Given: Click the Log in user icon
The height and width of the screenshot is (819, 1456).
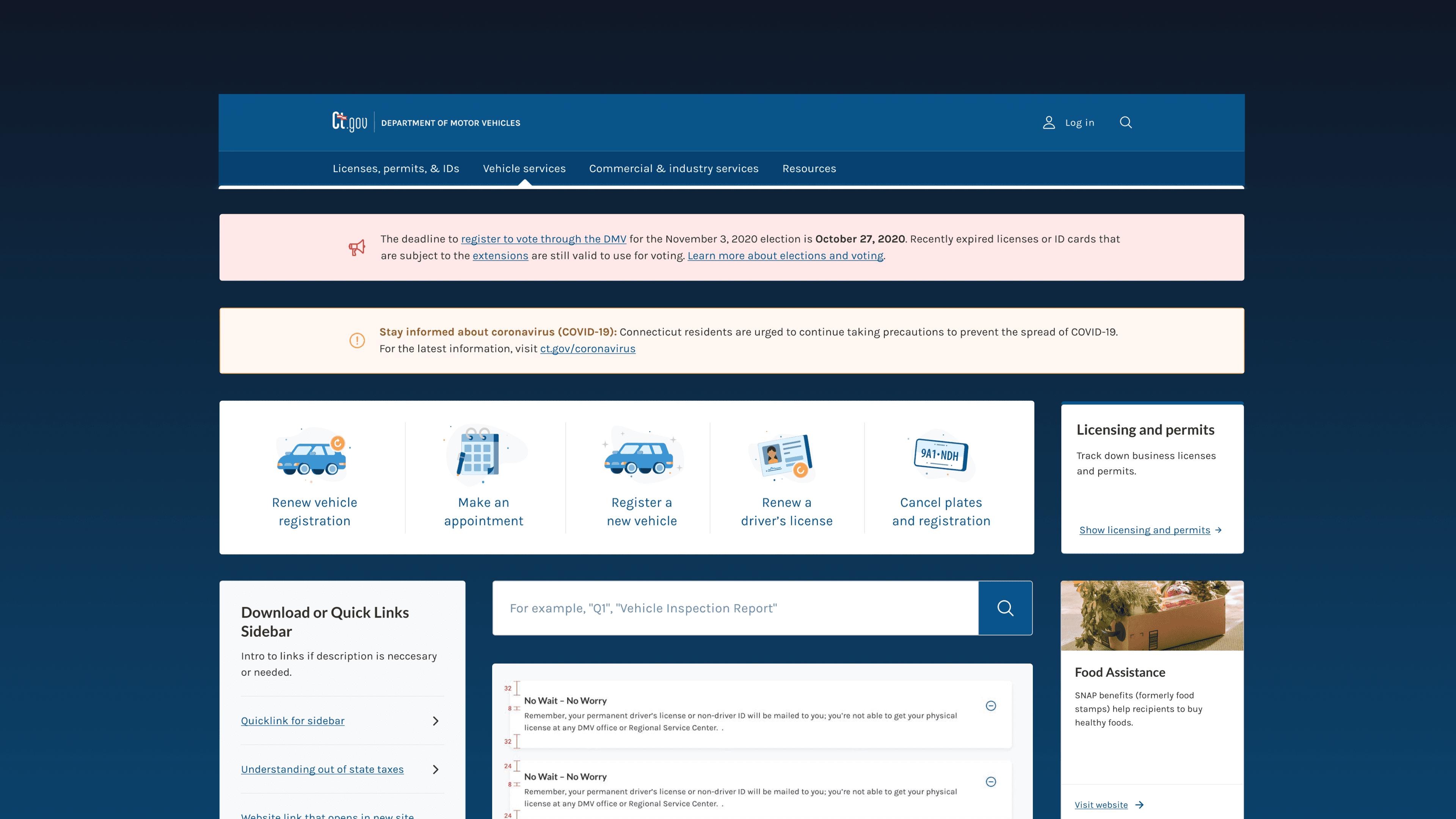Looking at the screenshot, I should [1048, 122].
